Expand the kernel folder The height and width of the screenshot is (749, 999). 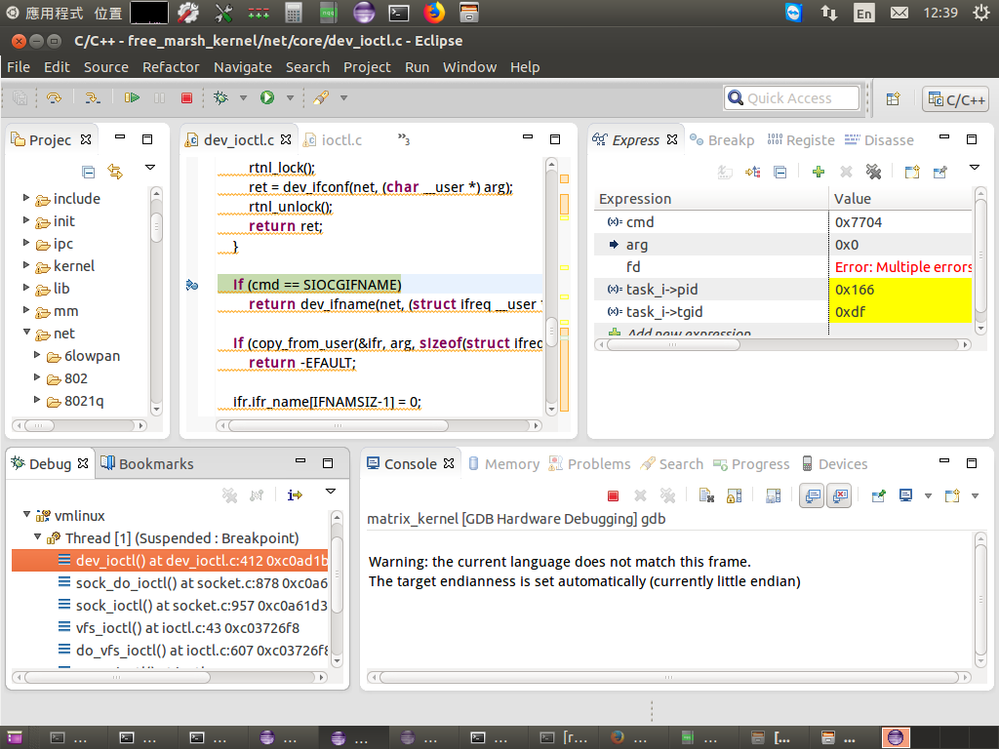coord(26,264)
